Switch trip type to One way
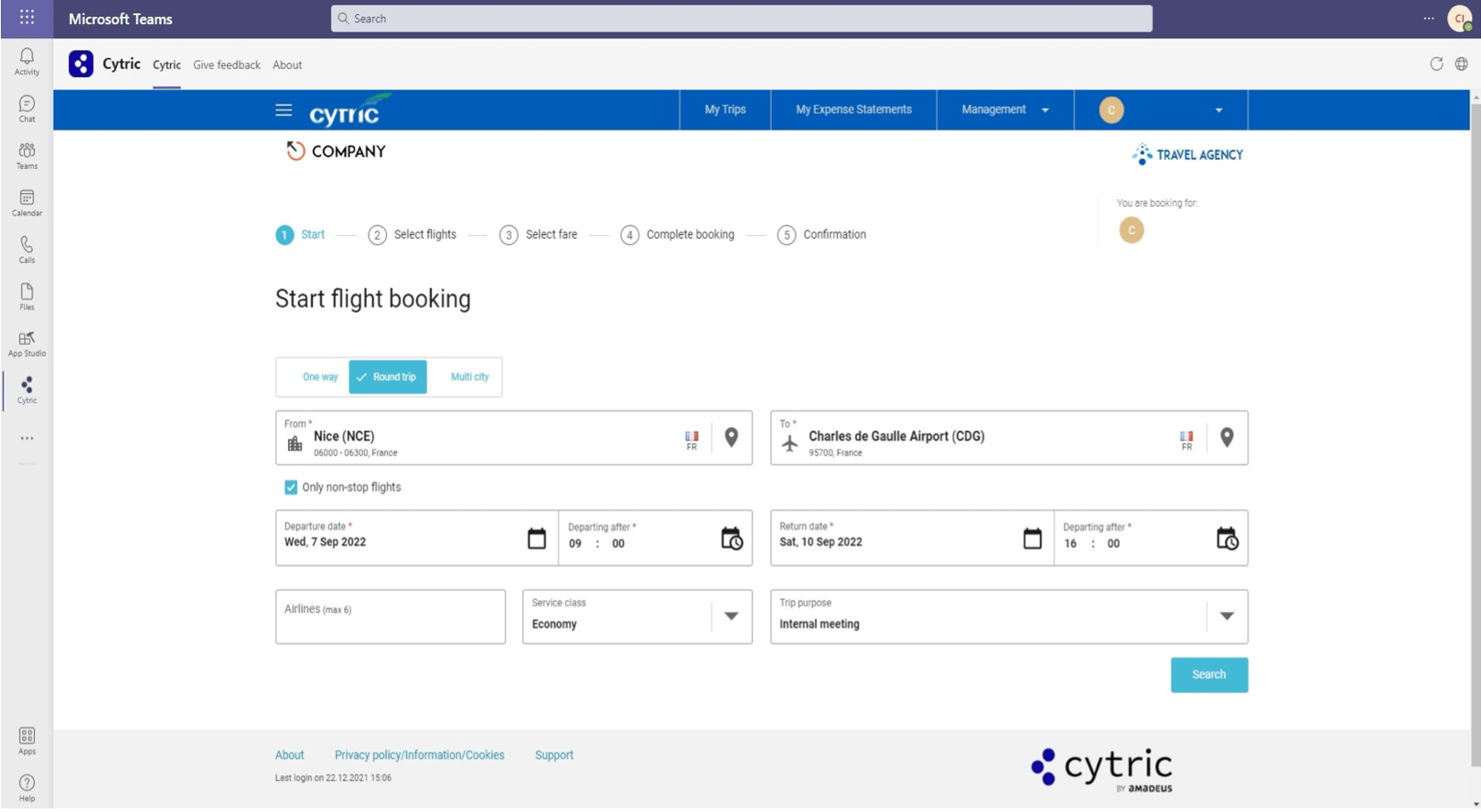 point(319,376)
